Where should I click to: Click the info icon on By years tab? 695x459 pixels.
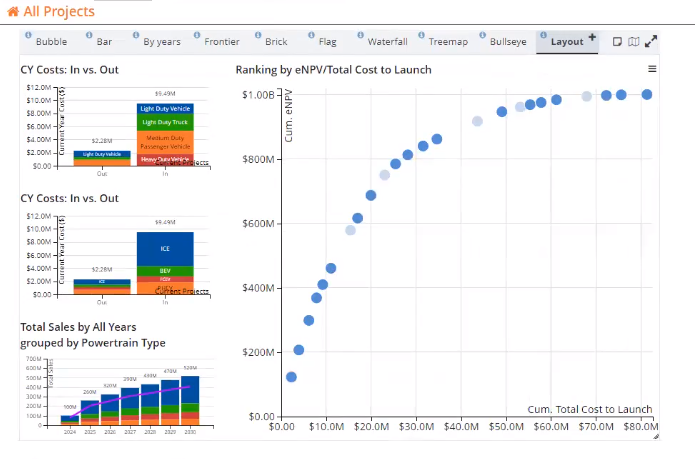136,35
